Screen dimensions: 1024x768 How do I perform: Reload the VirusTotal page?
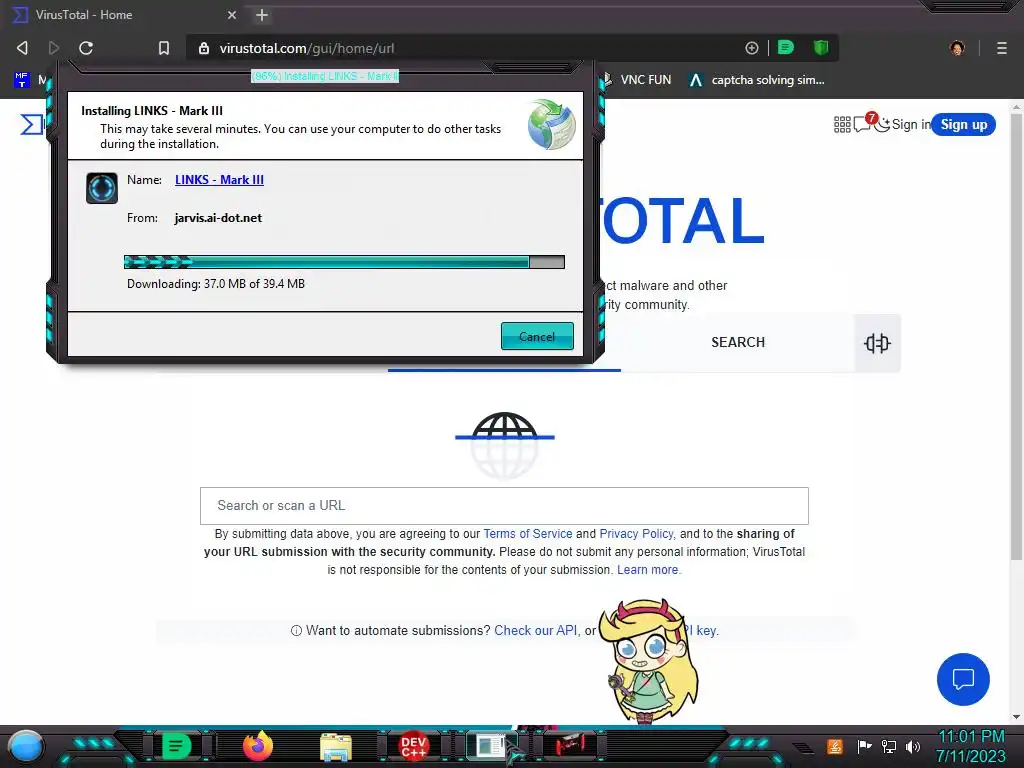tap(86, 48)
